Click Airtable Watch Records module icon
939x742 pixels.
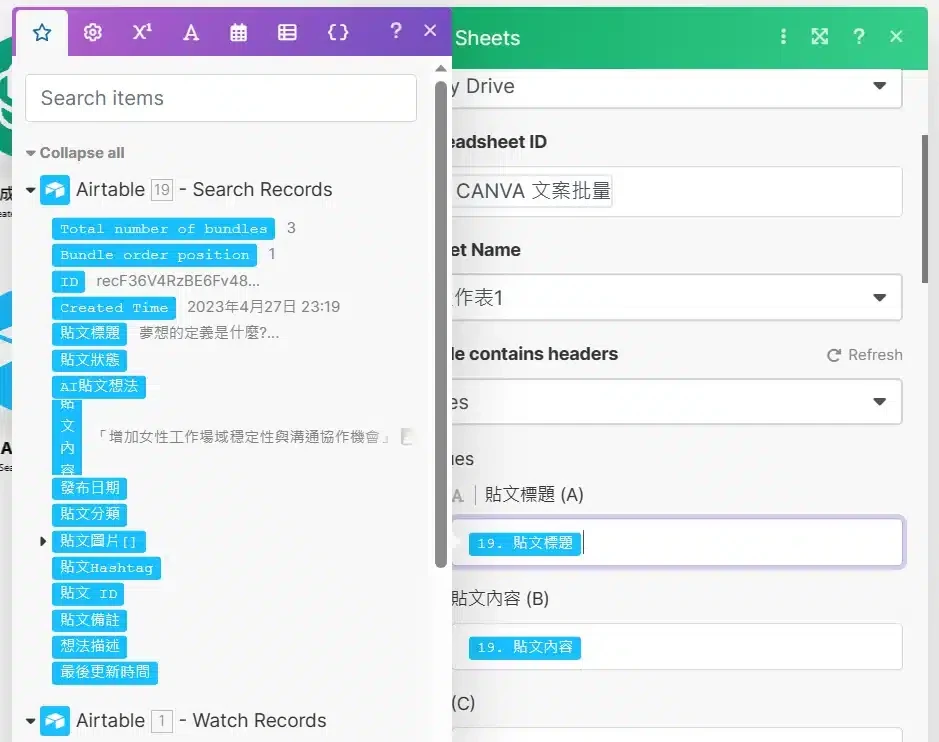click(54, 720)
